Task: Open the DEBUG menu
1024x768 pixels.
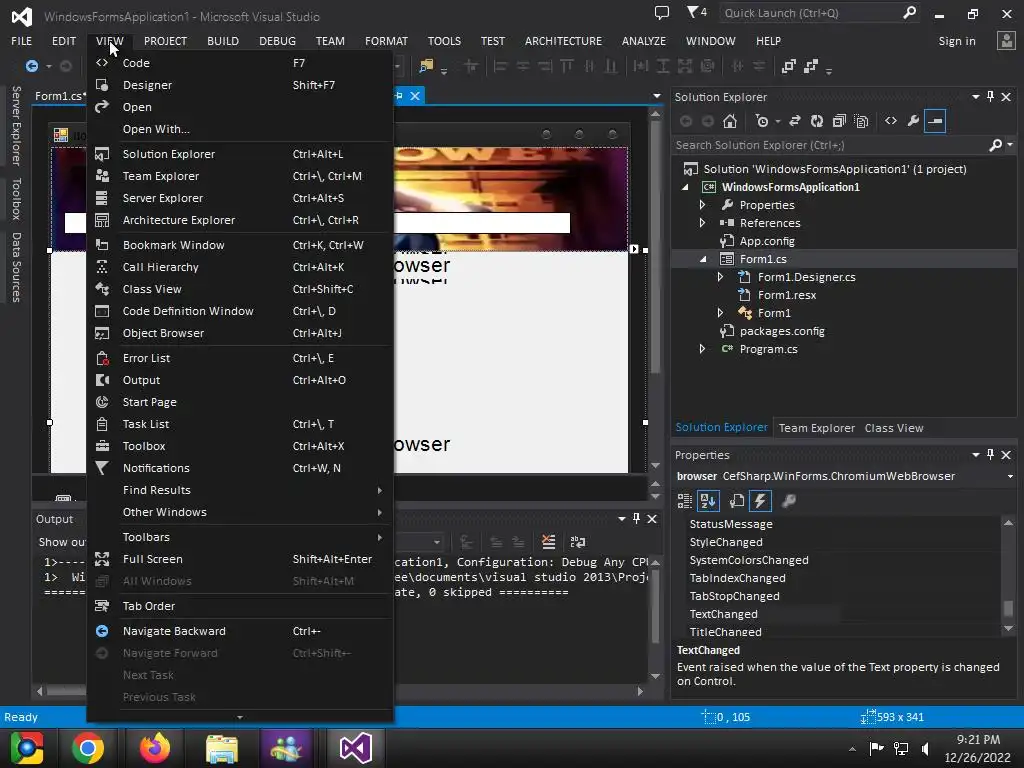Action: (x=277, y=40)
